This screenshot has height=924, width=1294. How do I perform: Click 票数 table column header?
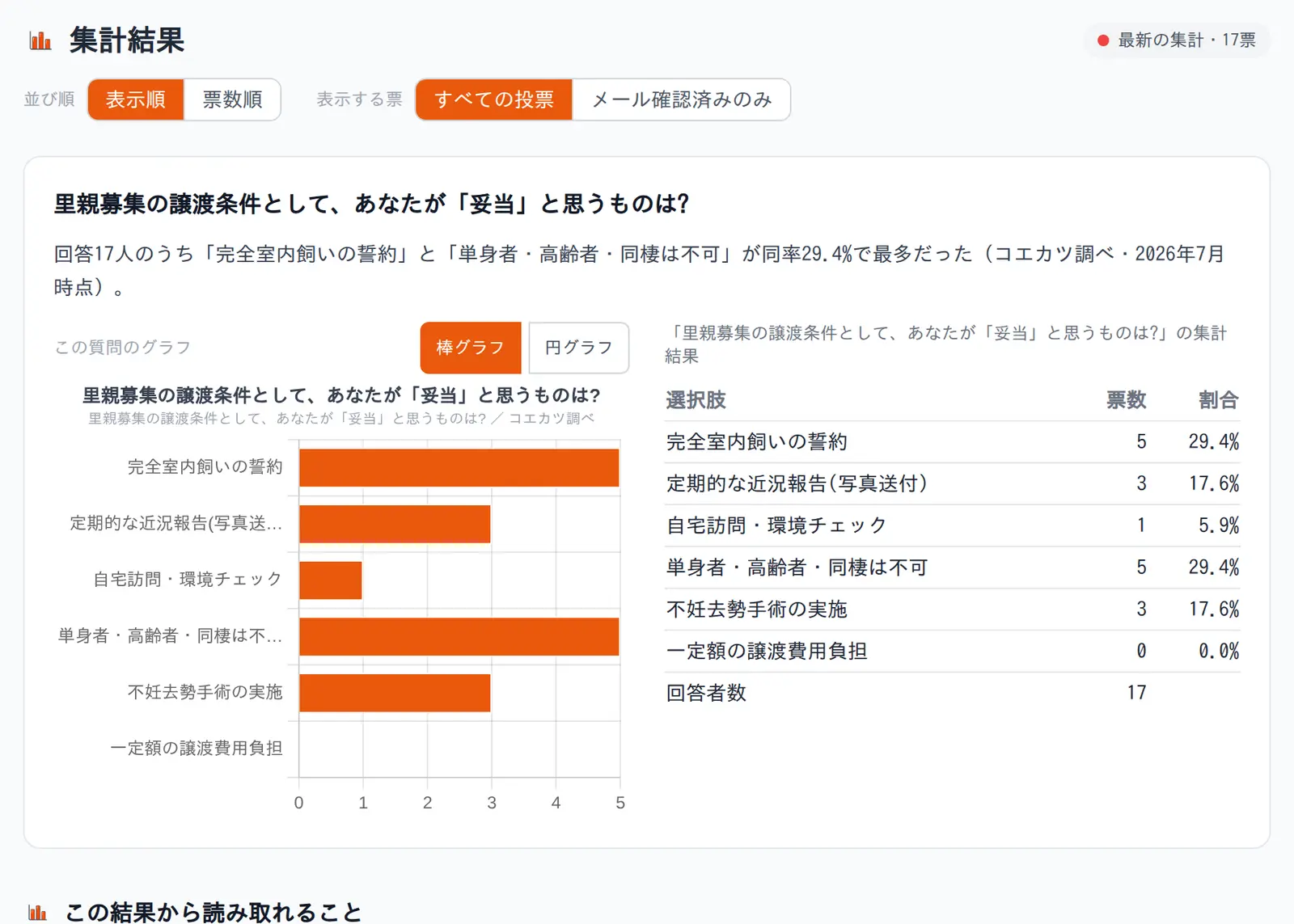coord(1126,400)
